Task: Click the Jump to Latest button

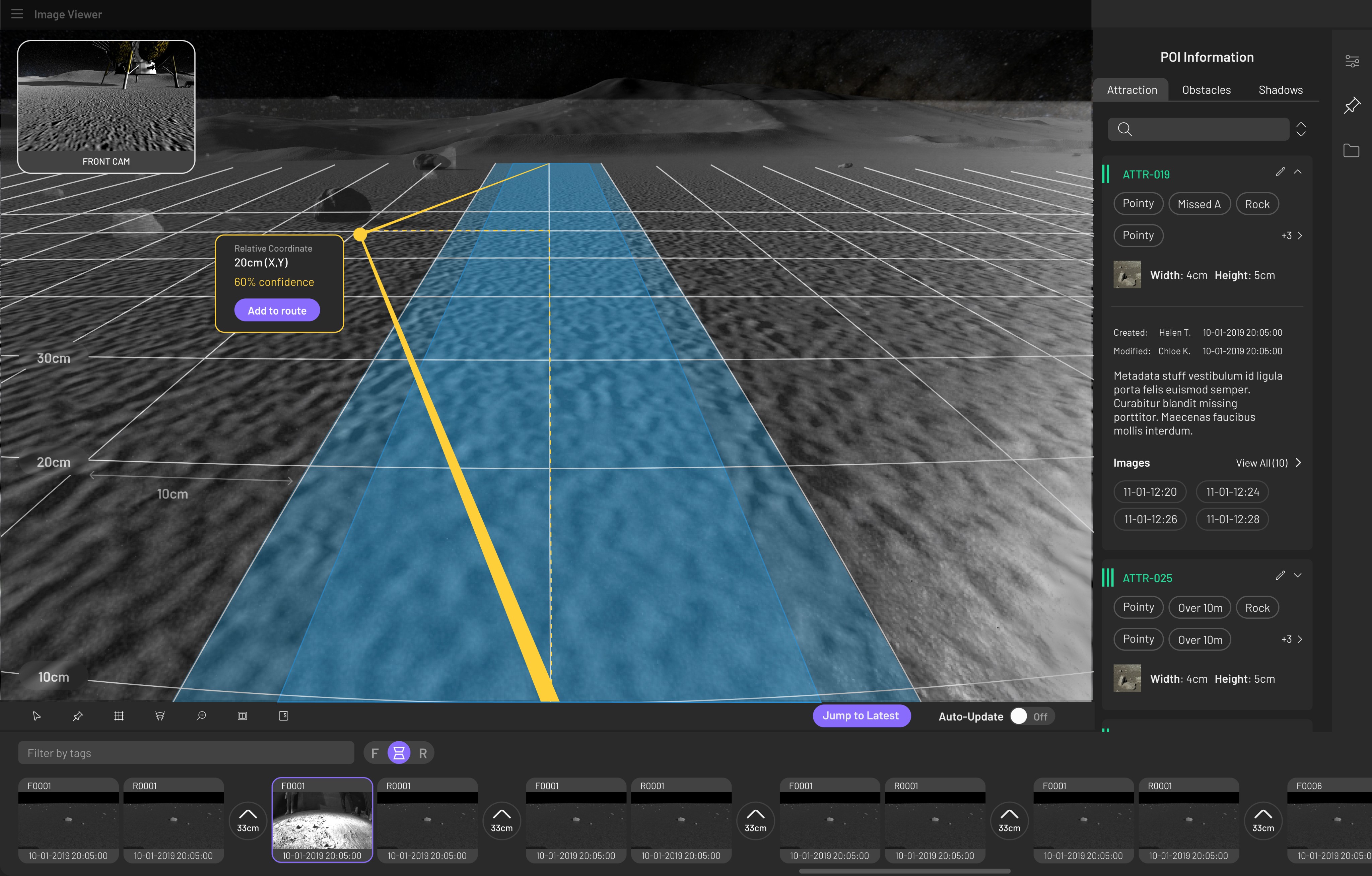Action: pyautogui.click(x=861, y=716)
